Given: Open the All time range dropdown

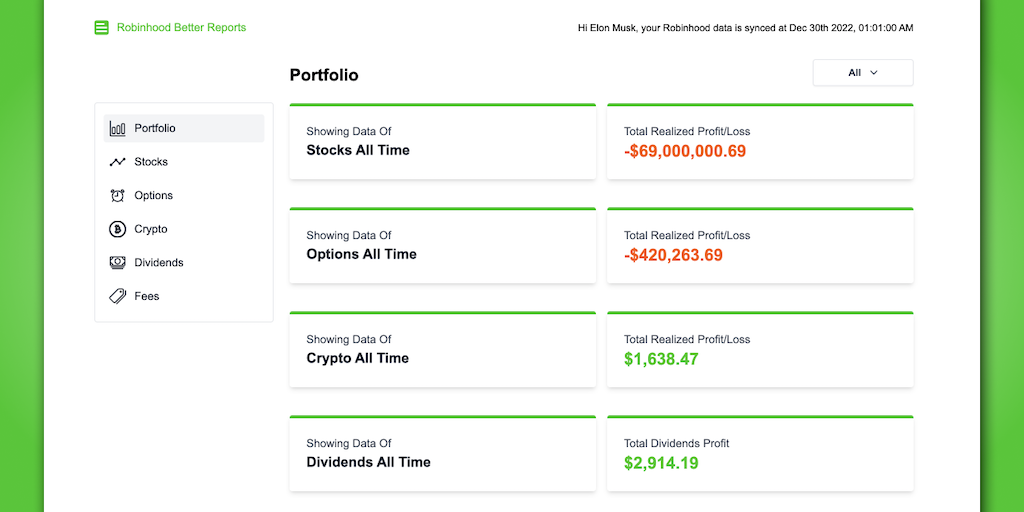Looking at the screenshot, I should 862,73.
